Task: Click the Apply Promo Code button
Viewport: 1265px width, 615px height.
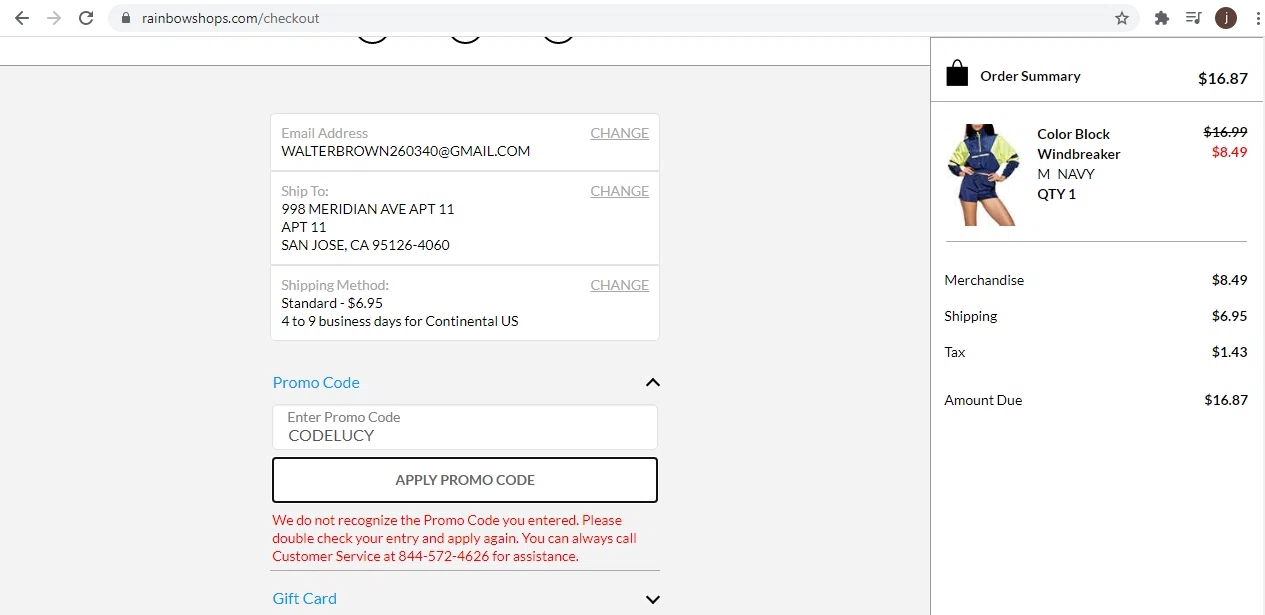Action: 465,480
